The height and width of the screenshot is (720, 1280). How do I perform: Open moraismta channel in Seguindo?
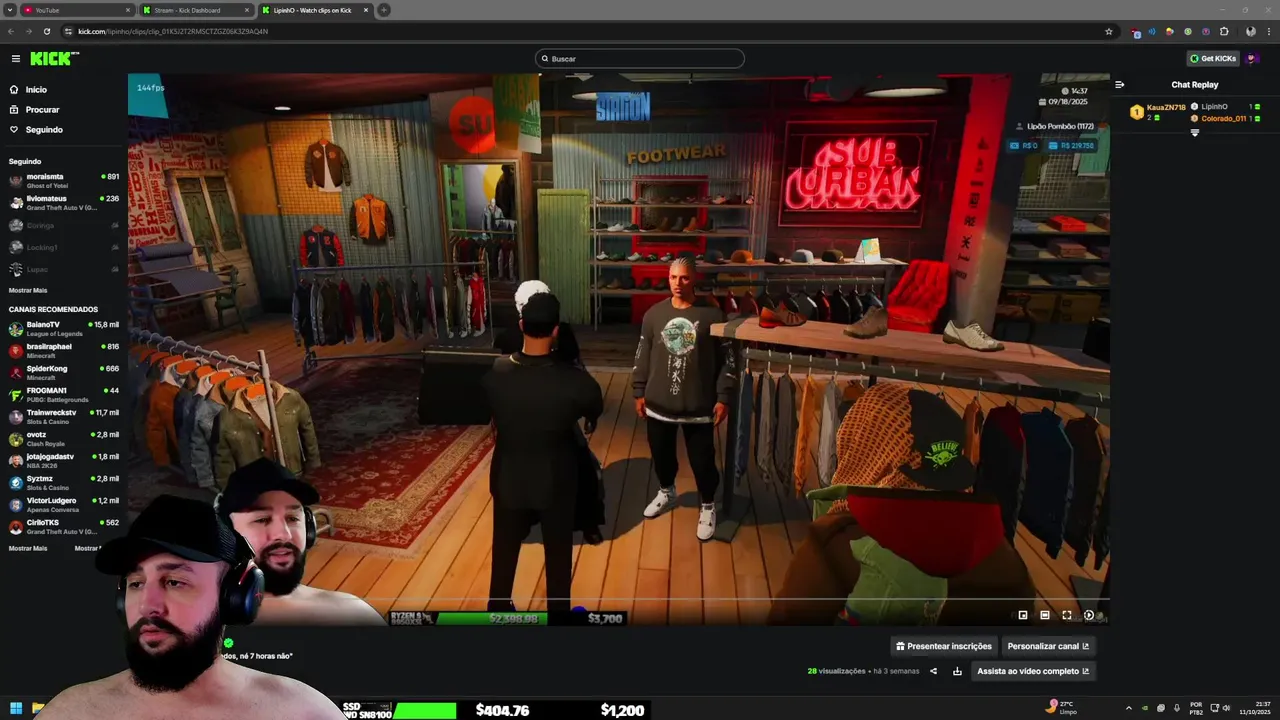pyautogui.click(x=64, y=180)
